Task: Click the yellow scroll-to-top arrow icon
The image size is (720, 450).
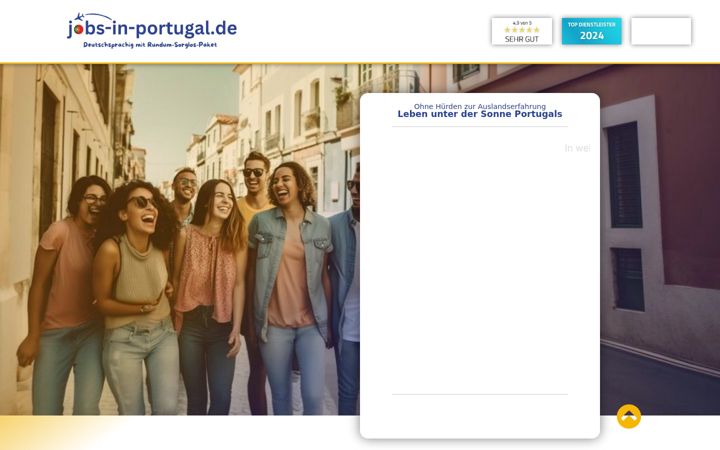Action: 629,416
